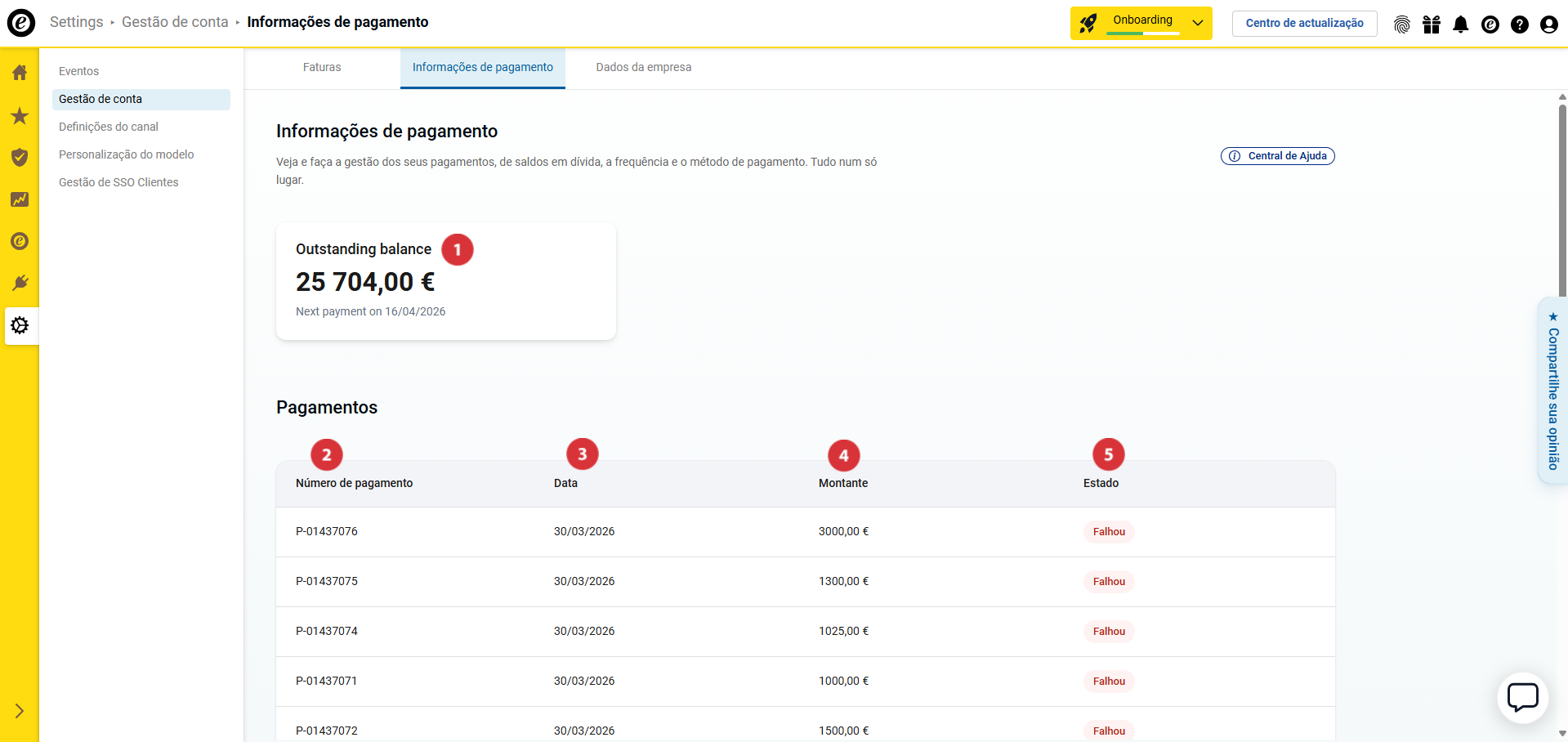Click the gift box icon in header
This screenshot has width=1568, height=742.
(1431, 25)
